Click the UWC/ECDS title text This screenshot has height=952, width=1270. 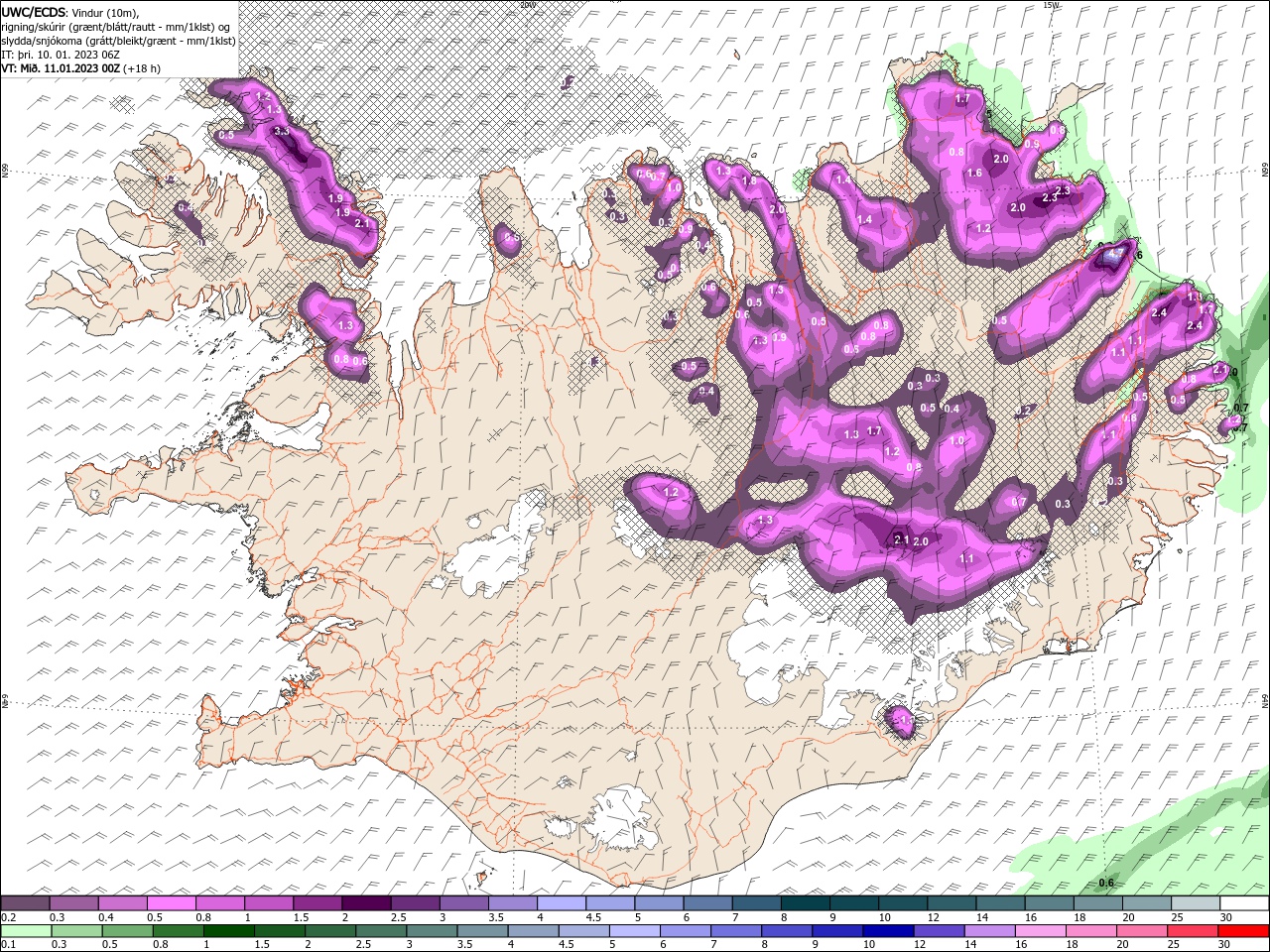(34, 11)
